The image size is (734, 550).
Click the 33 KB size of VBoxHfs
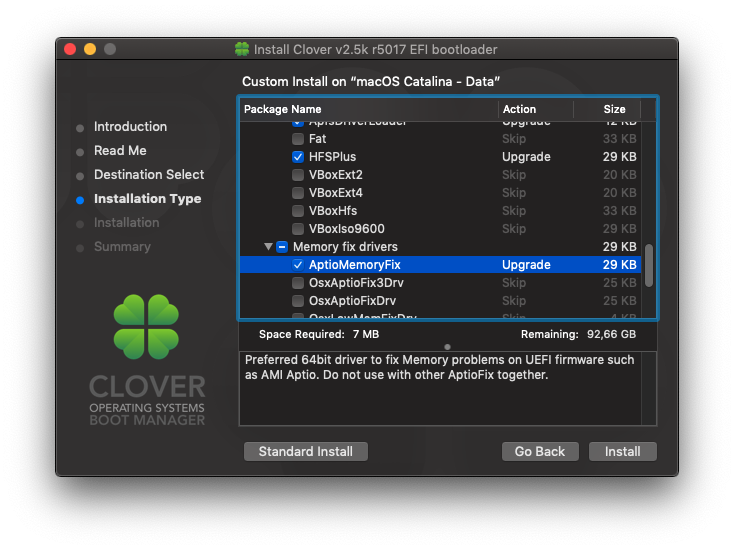pyautogui.click(x=619, y=211)
